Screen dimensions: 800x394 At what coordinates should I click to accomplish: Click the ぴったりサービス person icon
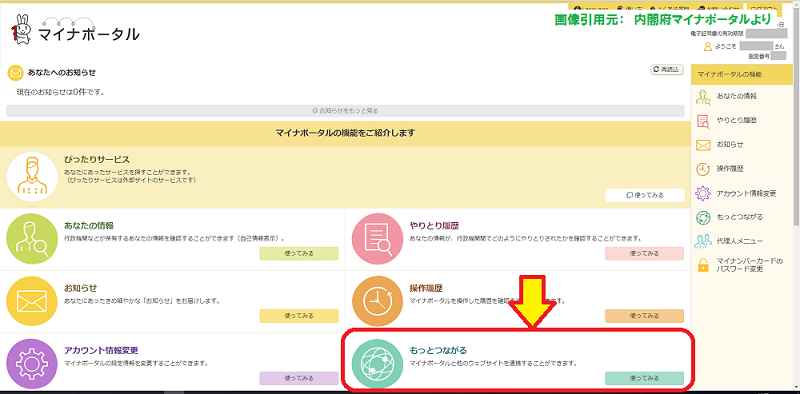point(32,178)
